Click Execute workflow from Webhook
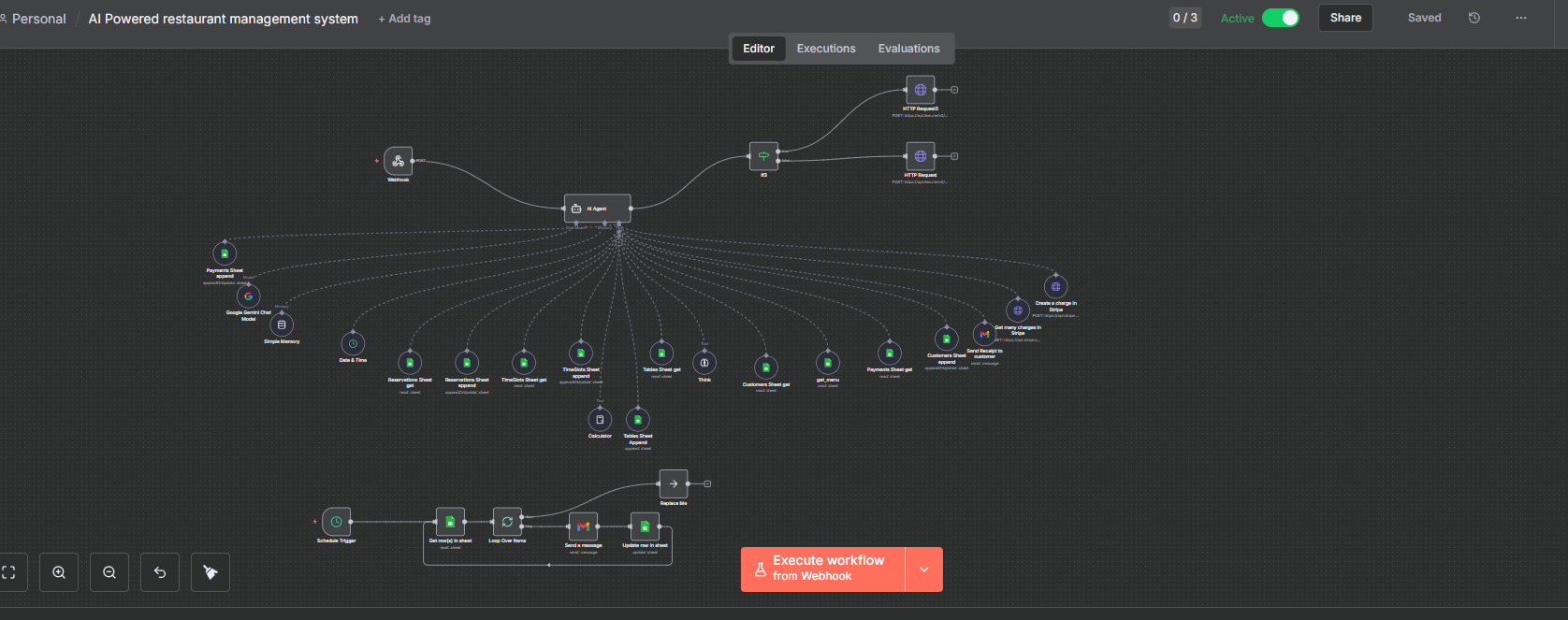The width and height of the screenshot is (1568, 620). 823,570
